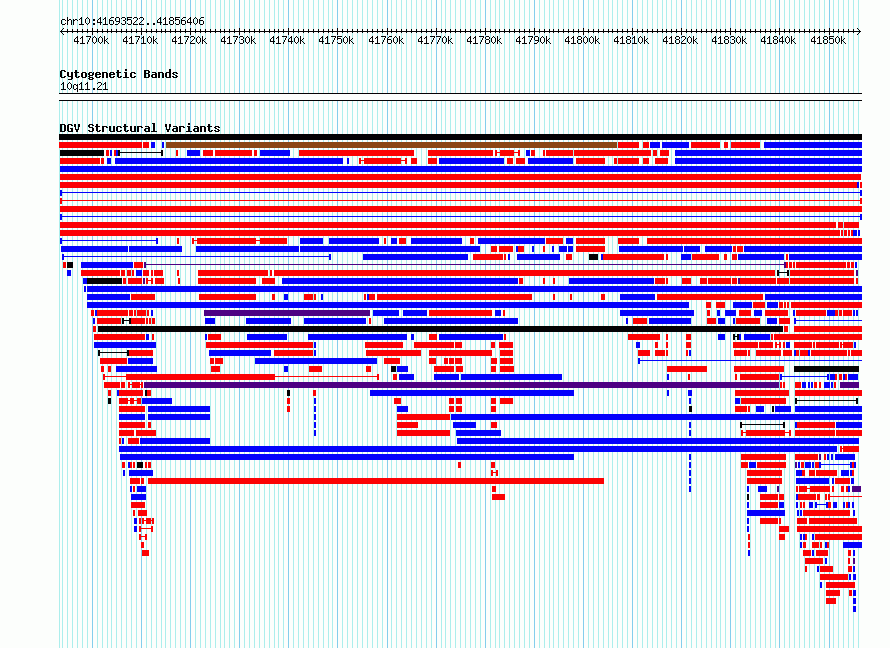
Task: Click the 41820k ruler label
Action: (680, 40)
